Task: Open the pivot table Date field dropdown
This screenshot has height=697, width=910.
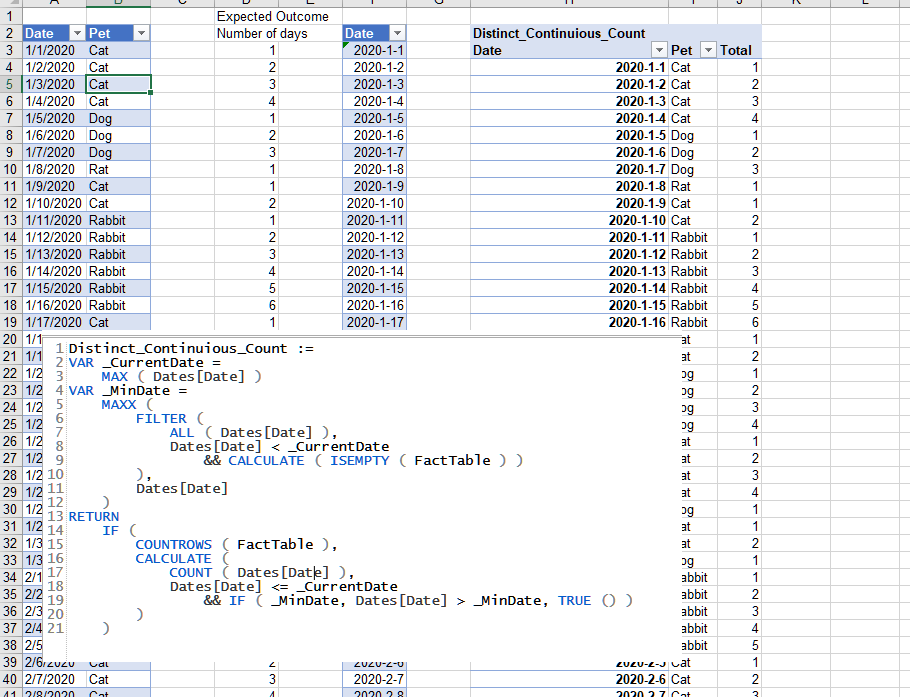Action: point(659,50)
